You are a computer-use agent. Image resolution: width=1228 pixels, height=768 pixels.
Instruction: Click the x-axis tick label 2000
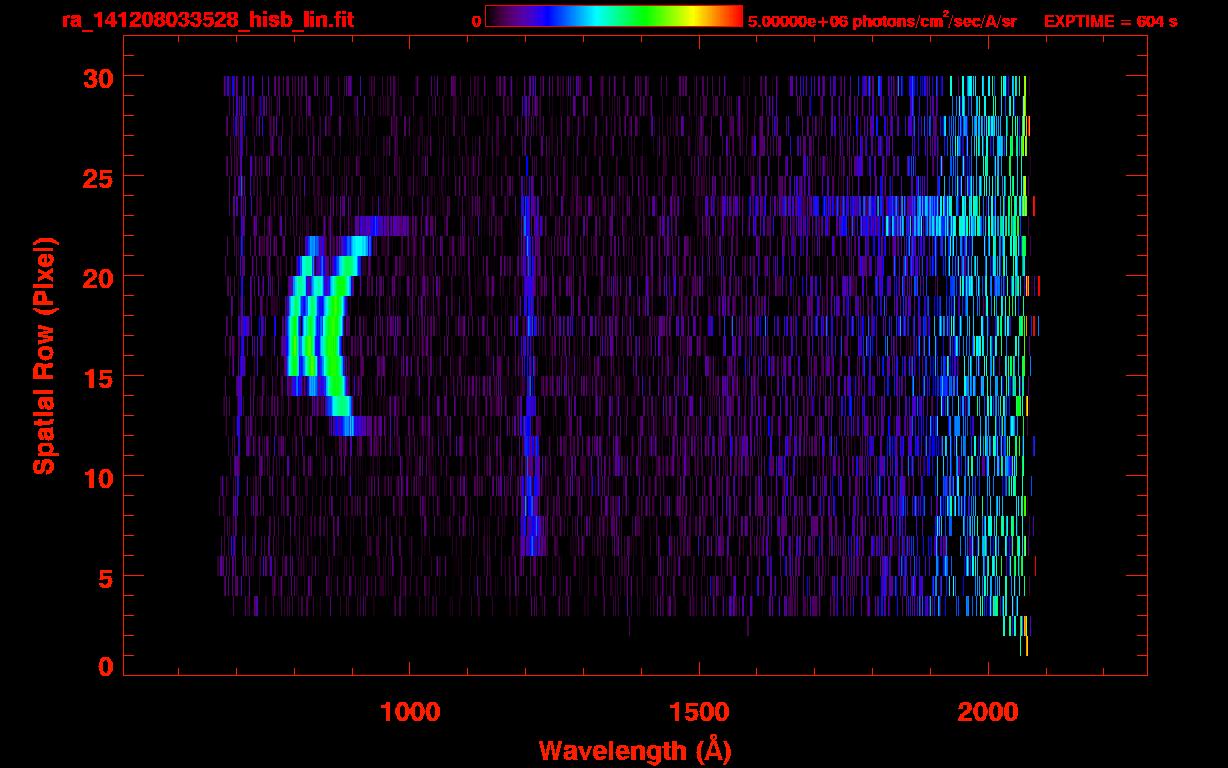coord(988,712)
